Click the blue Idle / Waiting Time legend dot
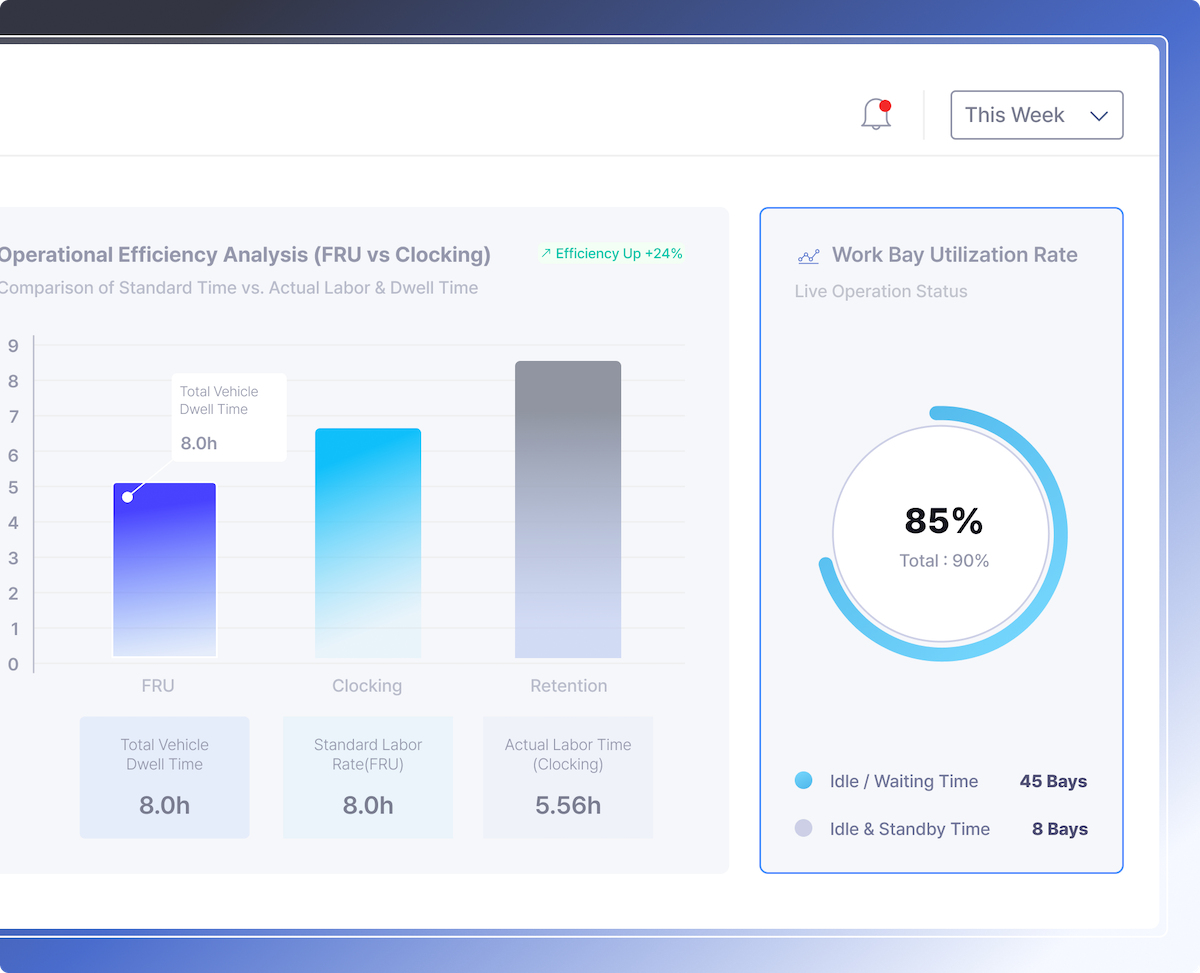Image resolution: width=1200 pixels, height=973 pixels. (x=803, y=781)
